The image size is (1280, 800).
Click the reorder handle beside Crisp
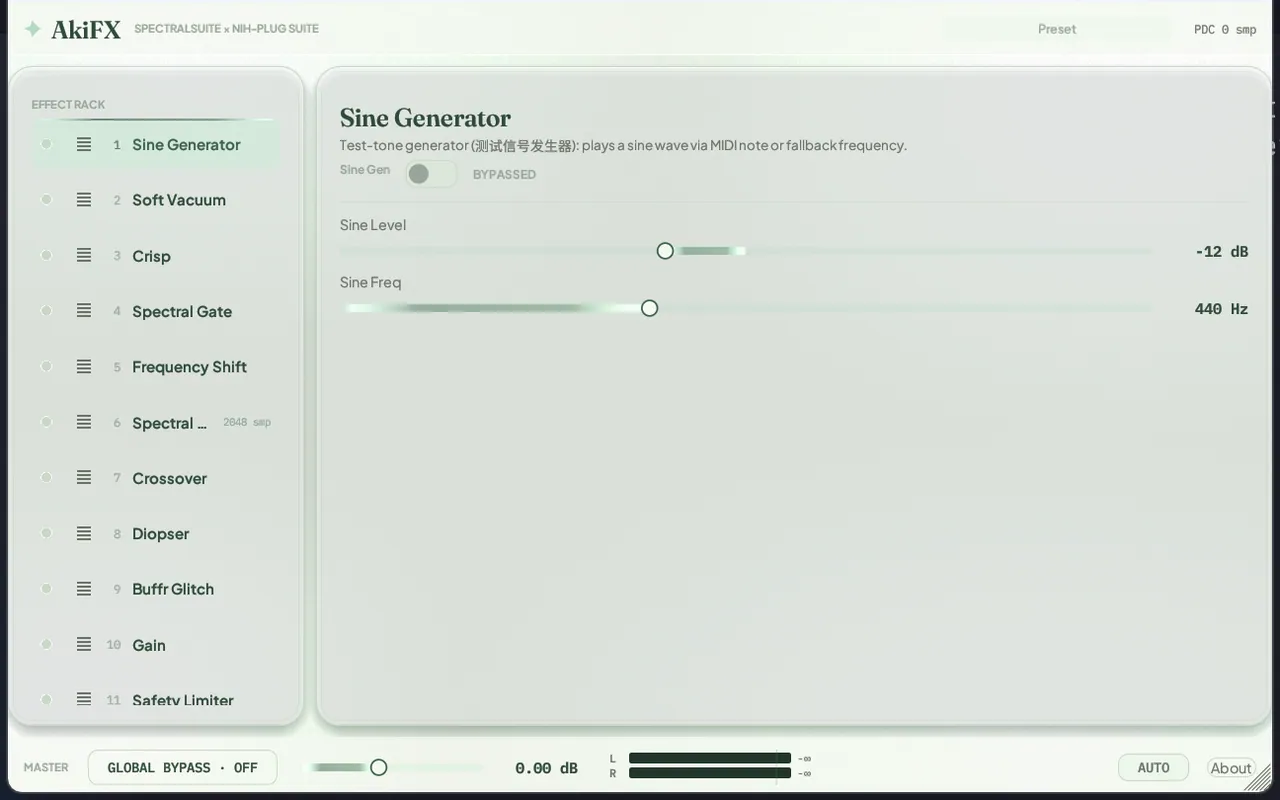[84, 256]
